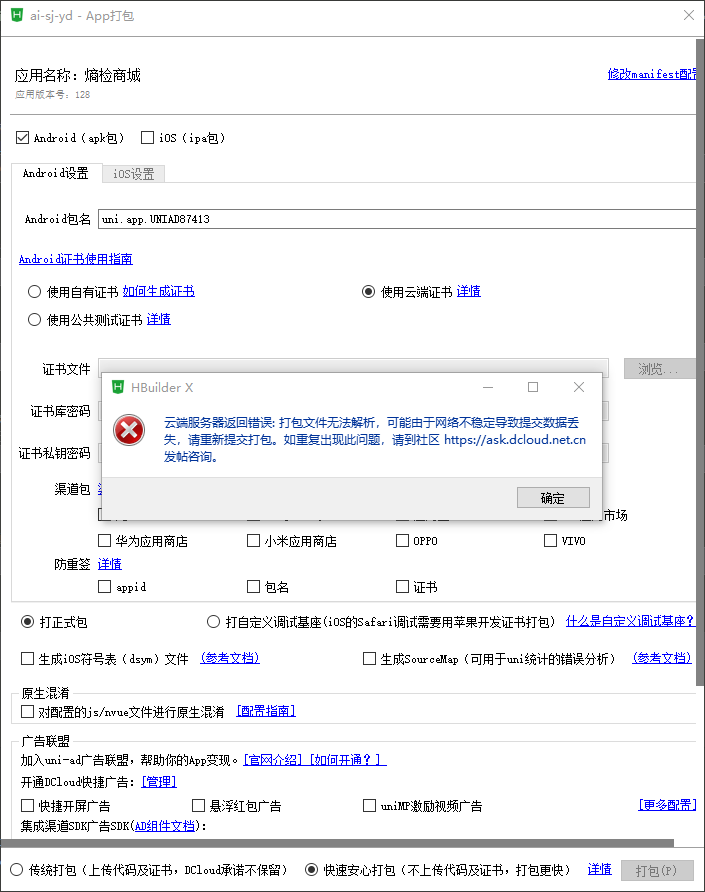Open the 修改manifest配置 link
Viewport: 705px width, 892px height.
point(652,74)
